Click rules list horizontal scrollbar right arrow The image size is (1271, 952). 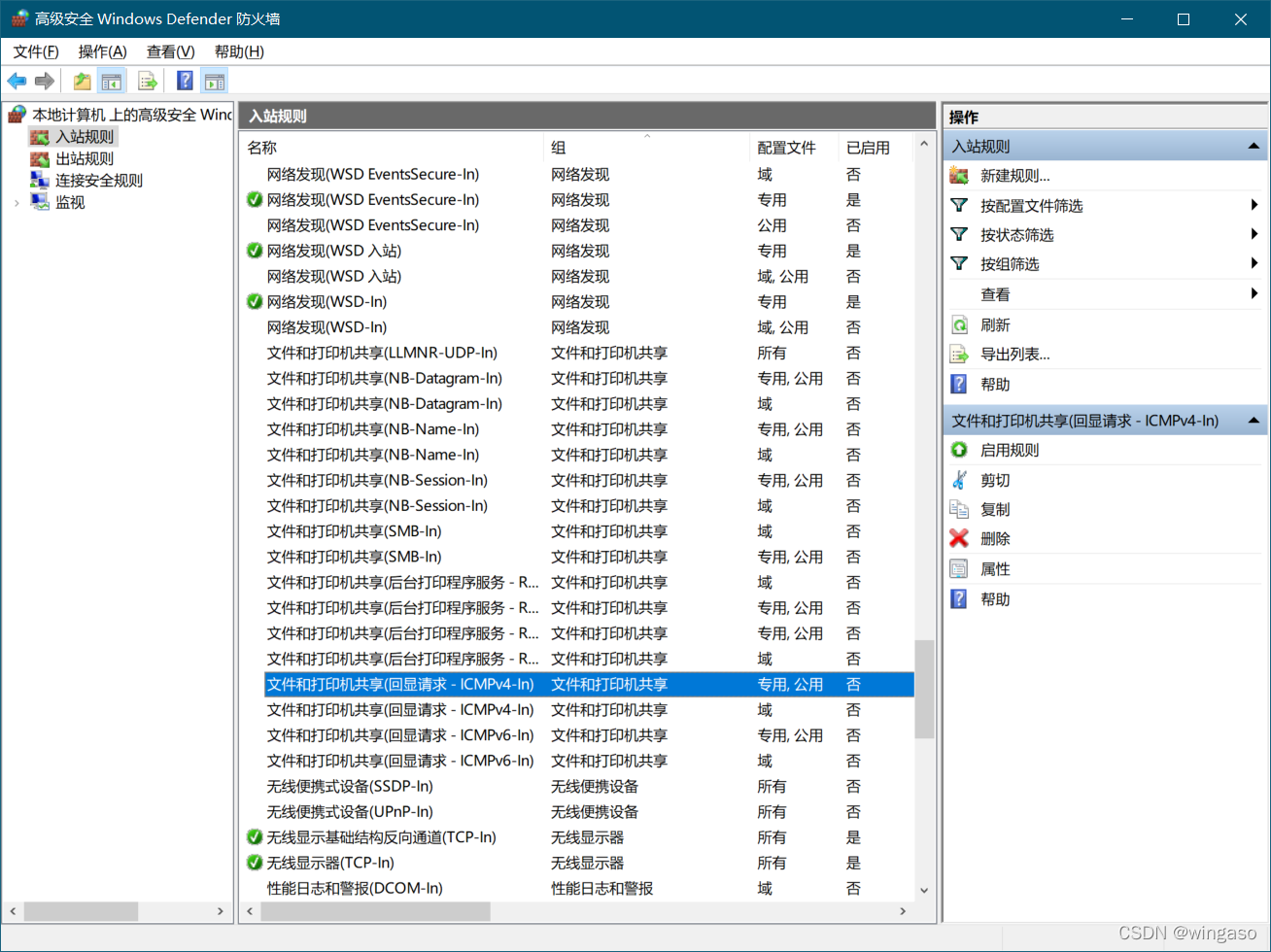coord(903,911)
